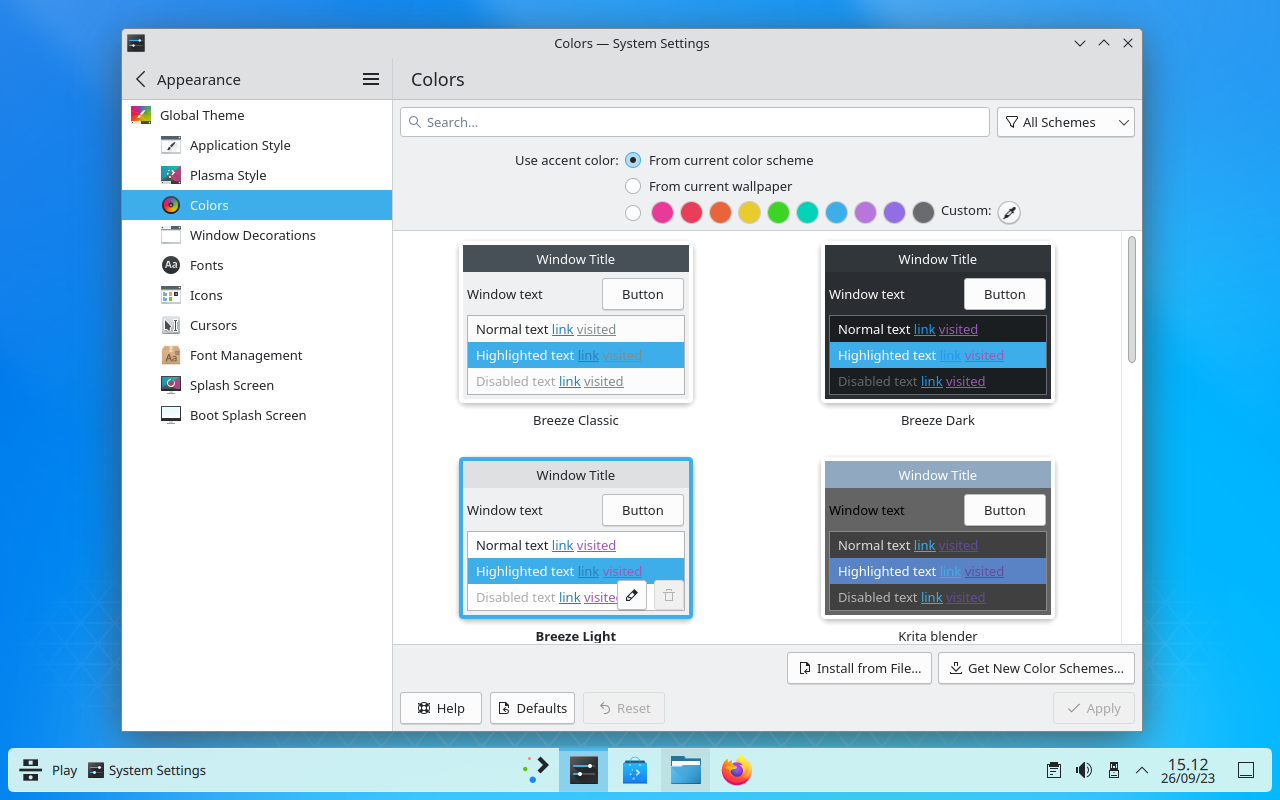Click the Plasma Style icon
1280x800 pixels.
[171, 175]
